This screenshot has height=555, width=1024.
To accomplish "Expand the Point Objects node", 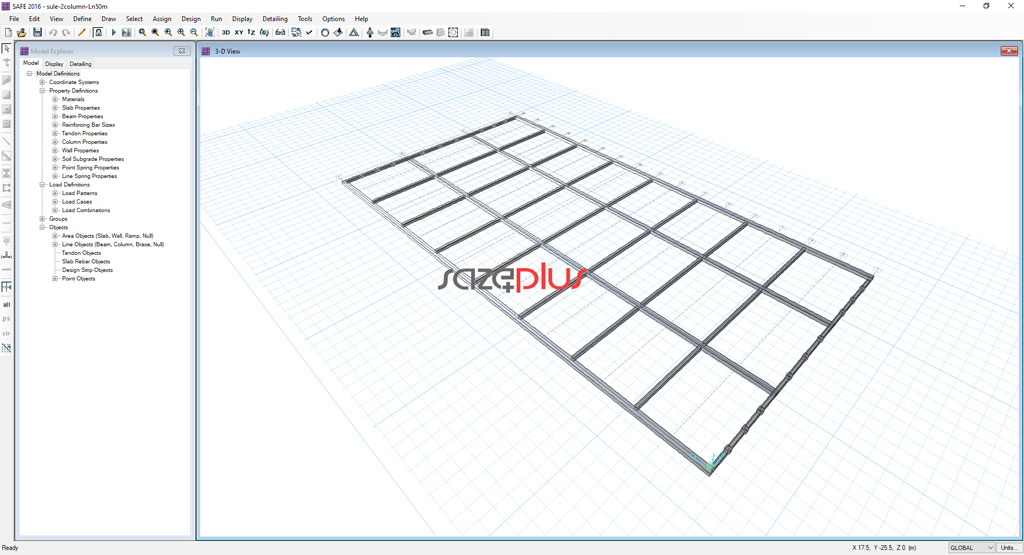I will tap(55, 279).
